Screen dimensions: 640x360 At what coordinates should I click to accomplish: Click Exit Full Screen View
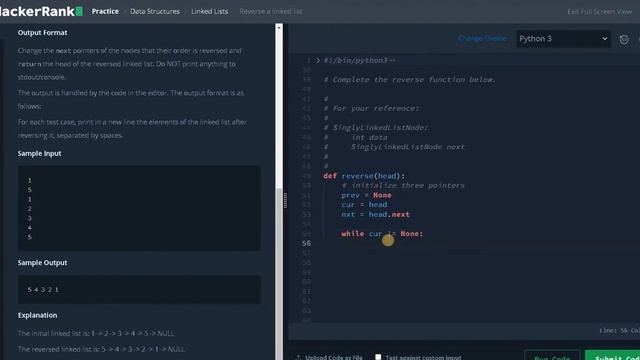(599, 12)
